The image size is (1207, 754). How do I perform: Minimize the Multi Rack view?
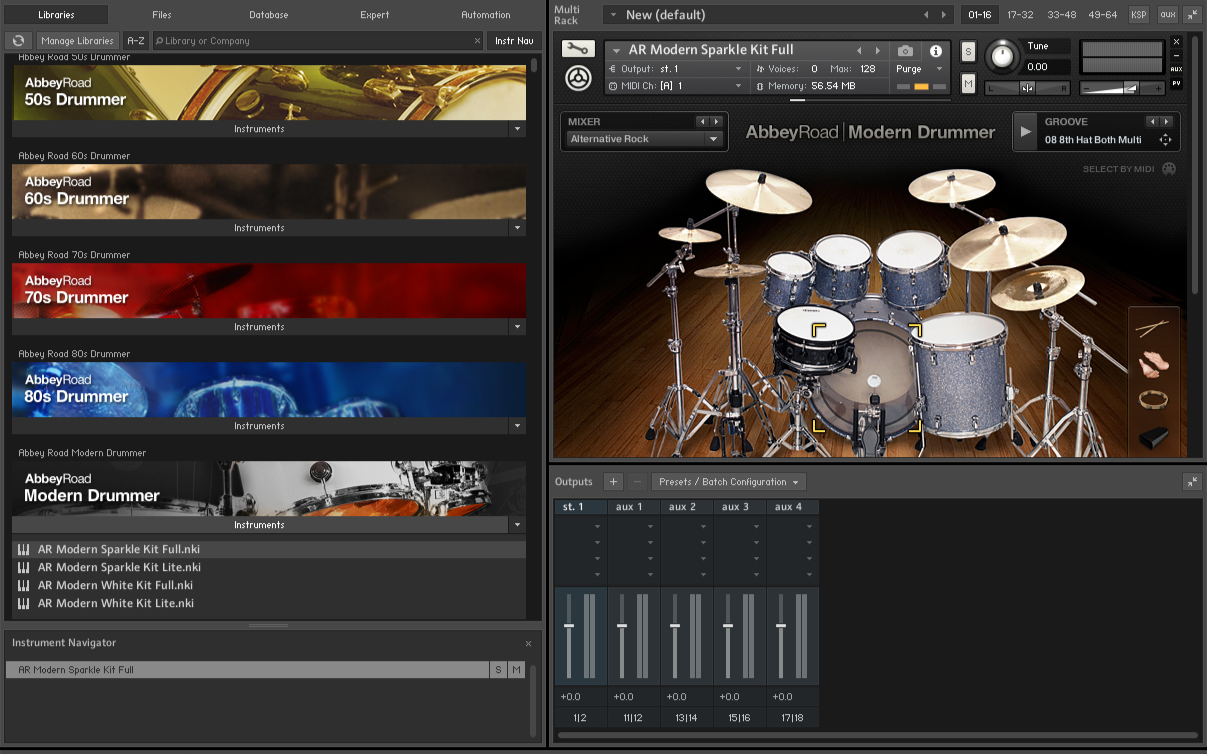click(x=1192, y=15)
